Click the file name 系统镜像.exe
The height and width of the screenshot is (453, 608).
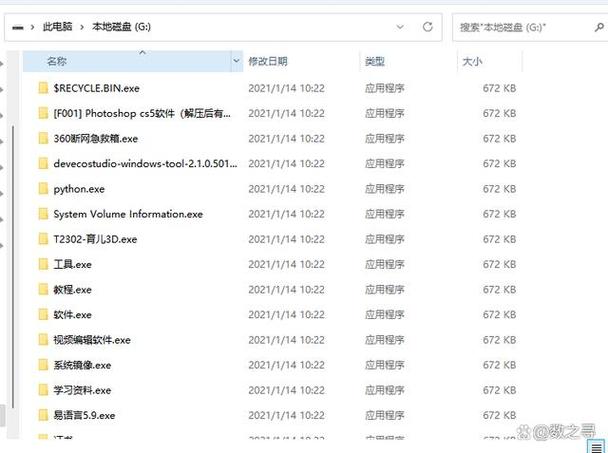tap(82, 365)
